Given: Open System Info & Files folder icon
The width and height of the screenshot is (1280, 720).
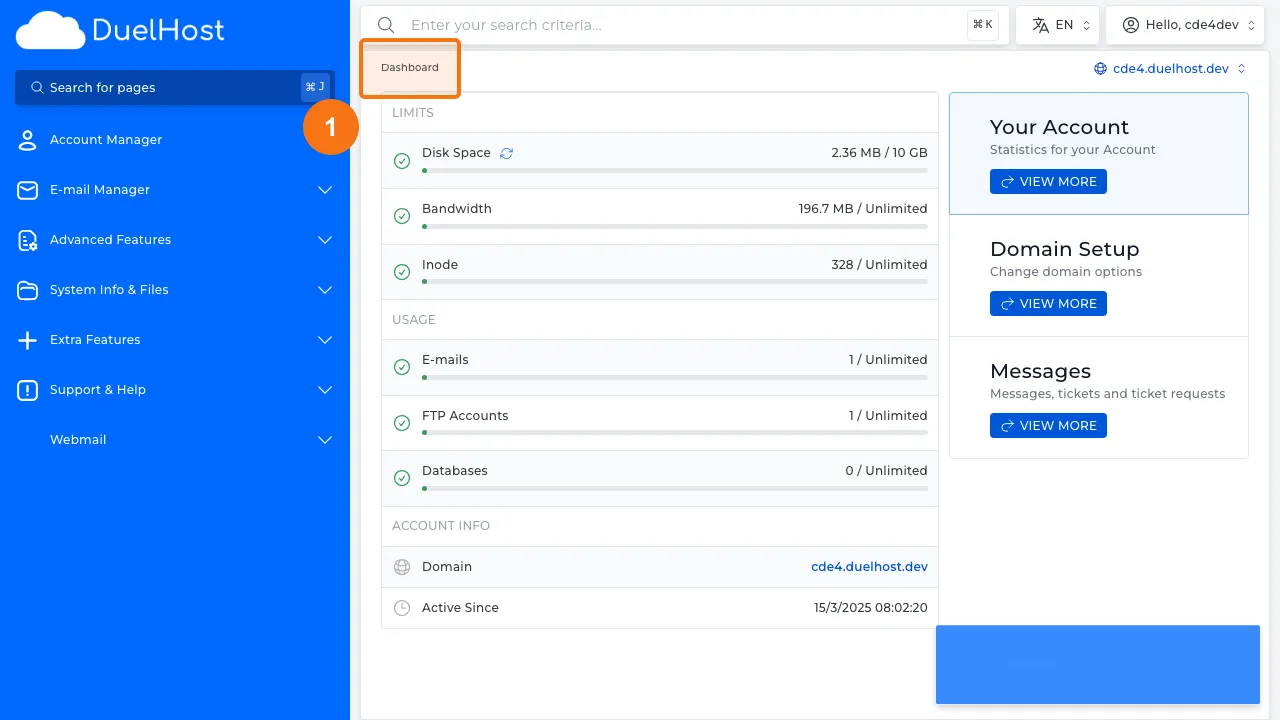Looking at the screenshot, I should click(27, 290).
